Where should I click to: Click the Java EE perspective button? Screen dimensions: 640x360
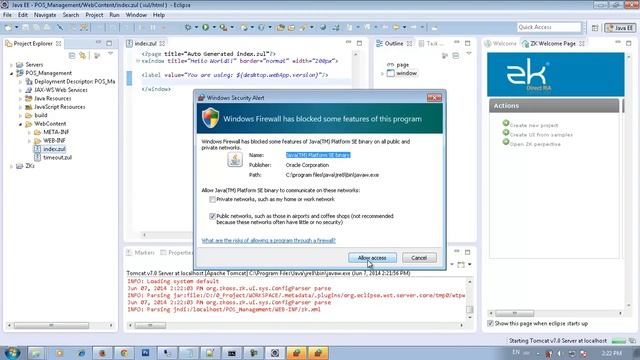tap(620, 28)
